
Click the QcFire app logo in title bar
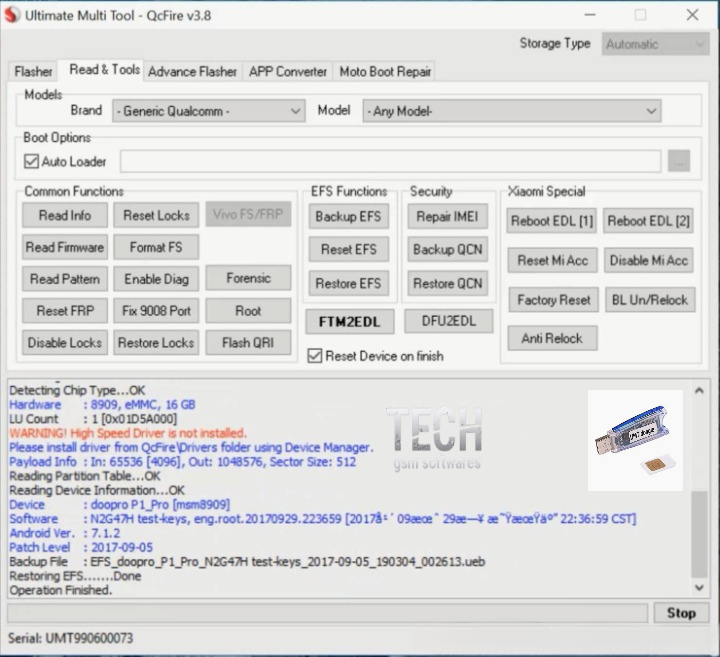tap(12, 15)
